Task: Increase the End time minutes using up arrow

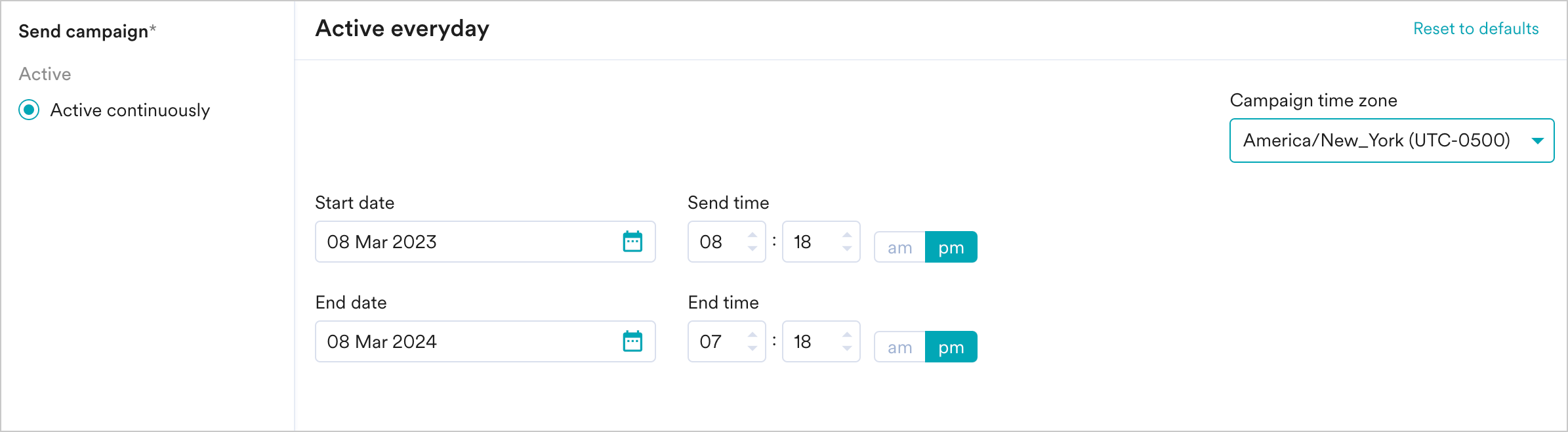Action: click(847, 335)
